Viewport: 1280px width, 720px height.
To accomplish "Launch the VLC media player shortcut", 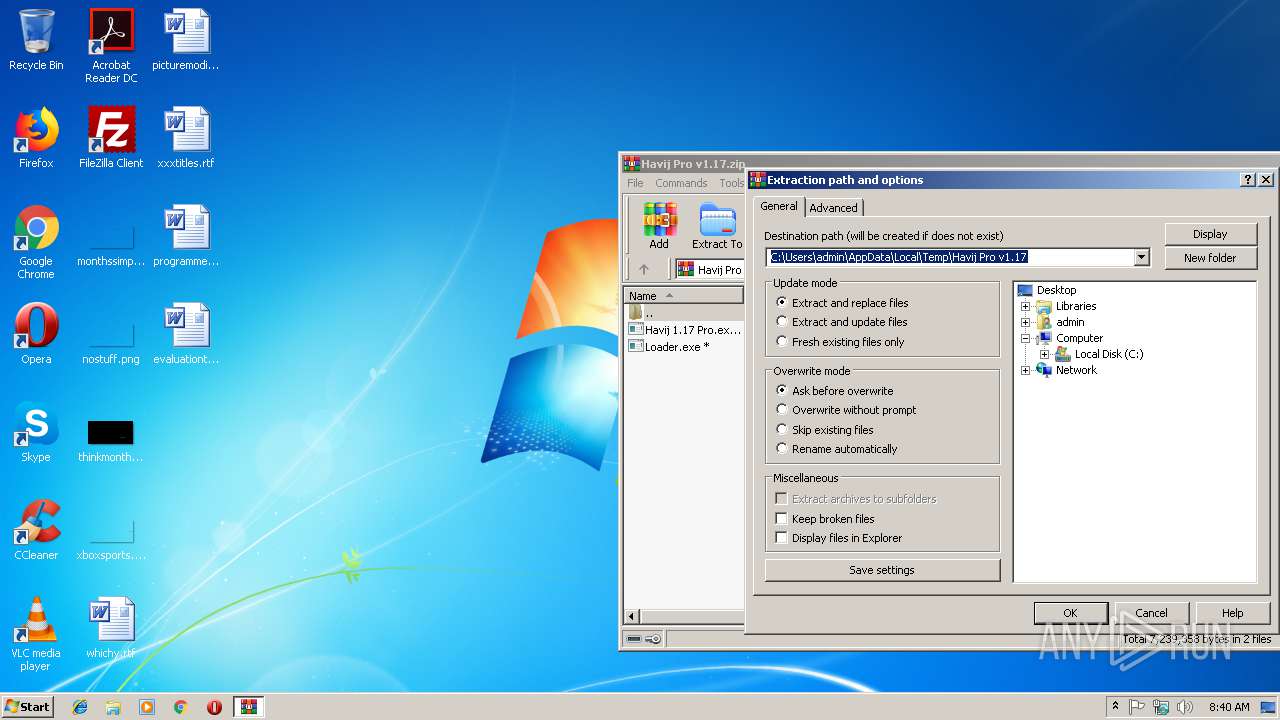I will pyautogui.click(x=36, y=634).
